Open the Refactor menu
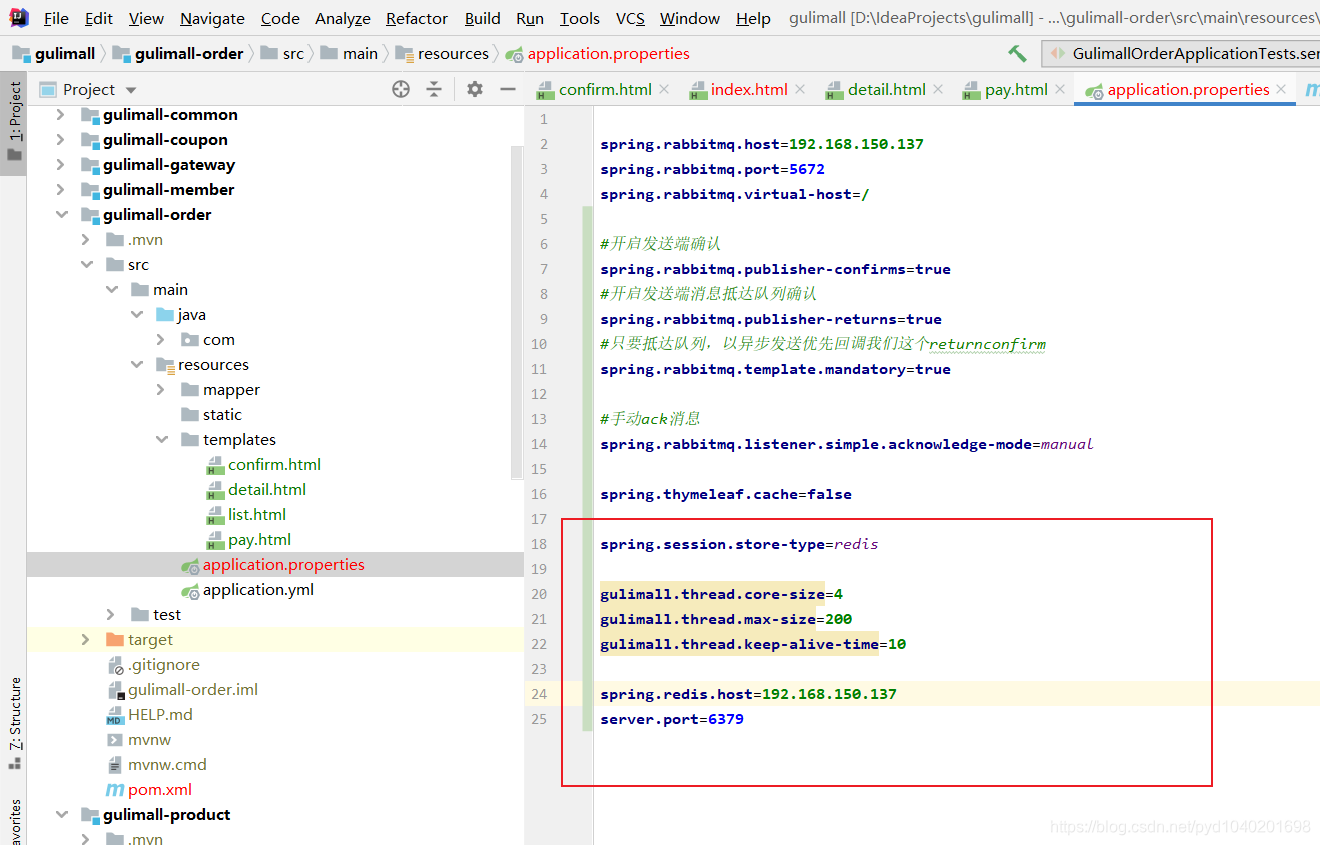This screenshot has height=845, width=1320. pos(417,18)
